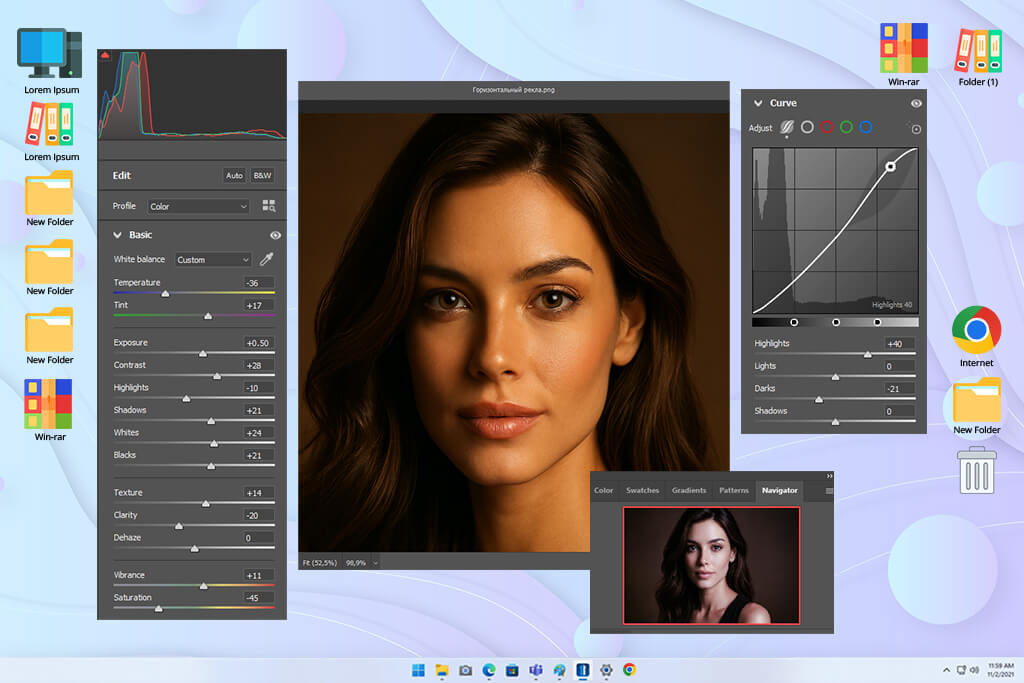Image resolution: width=1024 pixels, height=683 pixels.
Task: Click the Fit (52,5%) zoom status label
Action: (320, 563)
